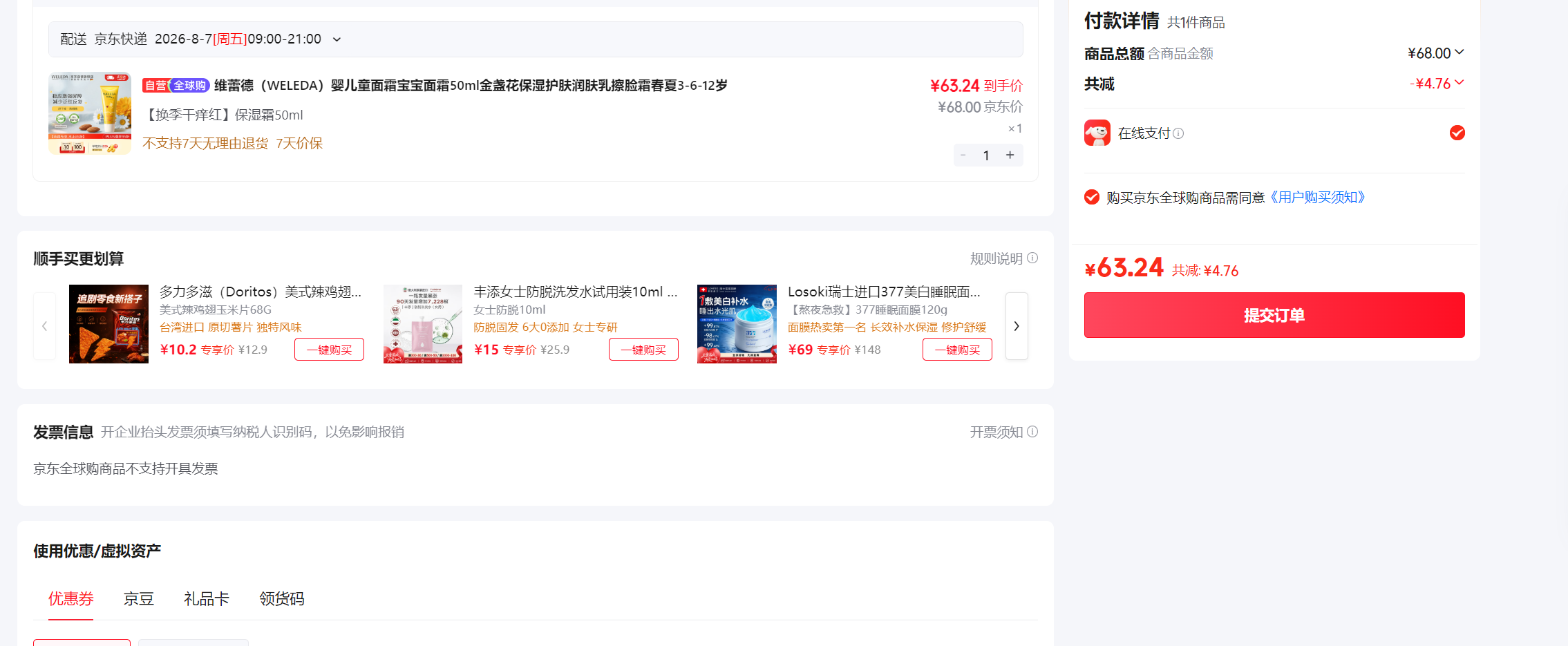1568x646 pixels.
Task: Click the 自营 badge on the product
Action: (155, 86)
